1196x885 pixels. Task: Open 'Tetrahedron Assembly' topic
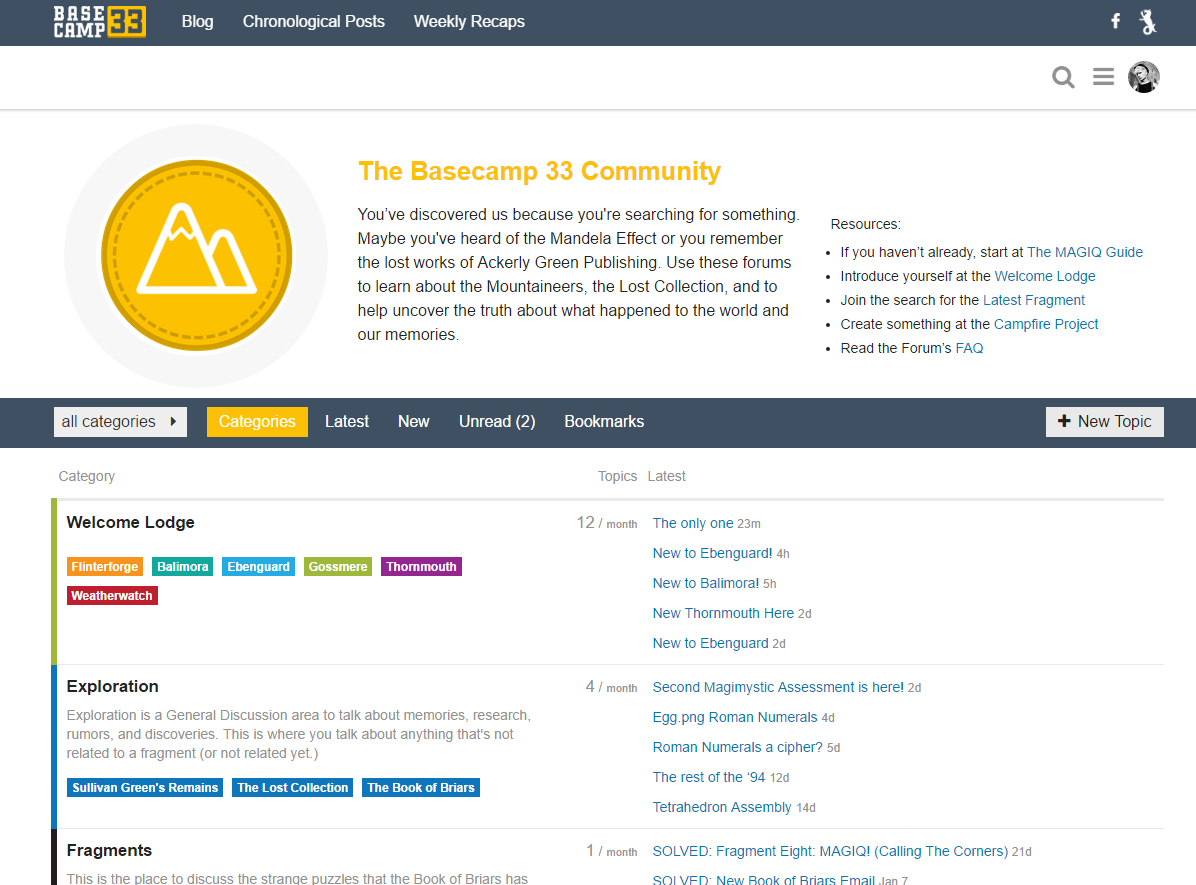click(722, 807)
